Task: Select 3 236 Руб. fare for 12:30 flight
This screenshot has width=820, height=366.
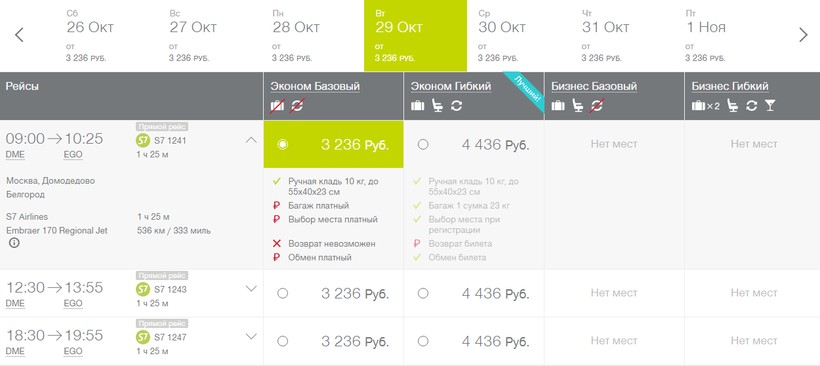Action: click(282, 293)
